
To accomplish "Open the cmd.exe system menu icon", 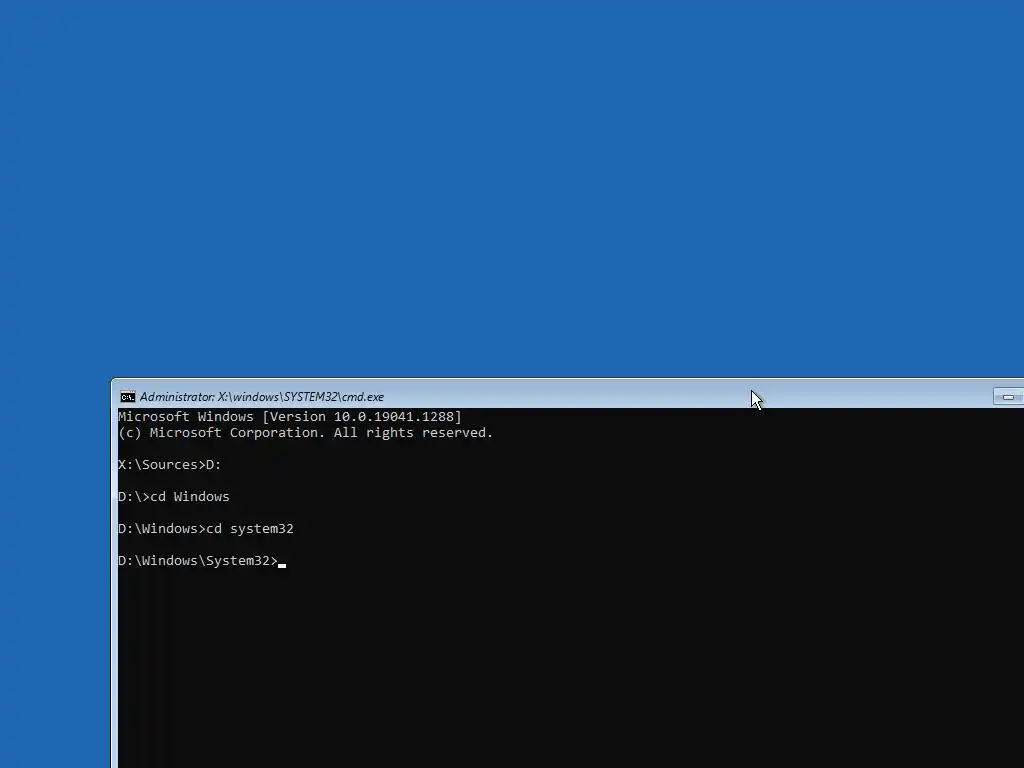I will tap(127, 397).
